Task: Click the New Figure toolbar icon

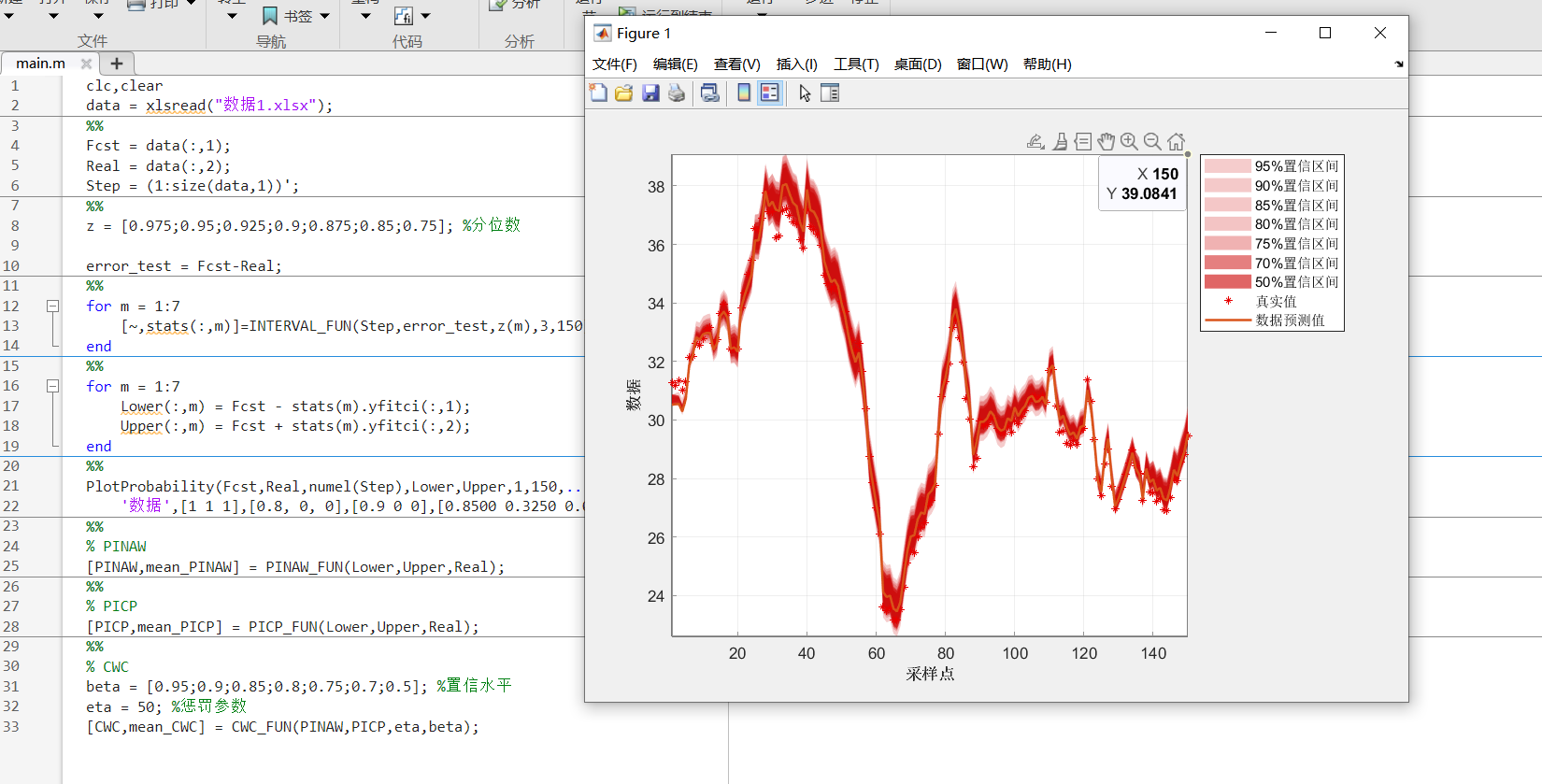Action: (598, 93)
